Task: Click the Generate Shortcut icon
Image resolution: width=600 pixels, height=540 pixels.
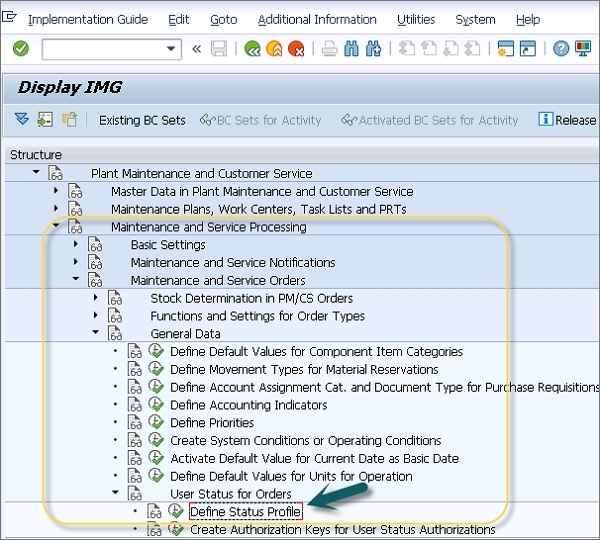Action: coord(528,49)
